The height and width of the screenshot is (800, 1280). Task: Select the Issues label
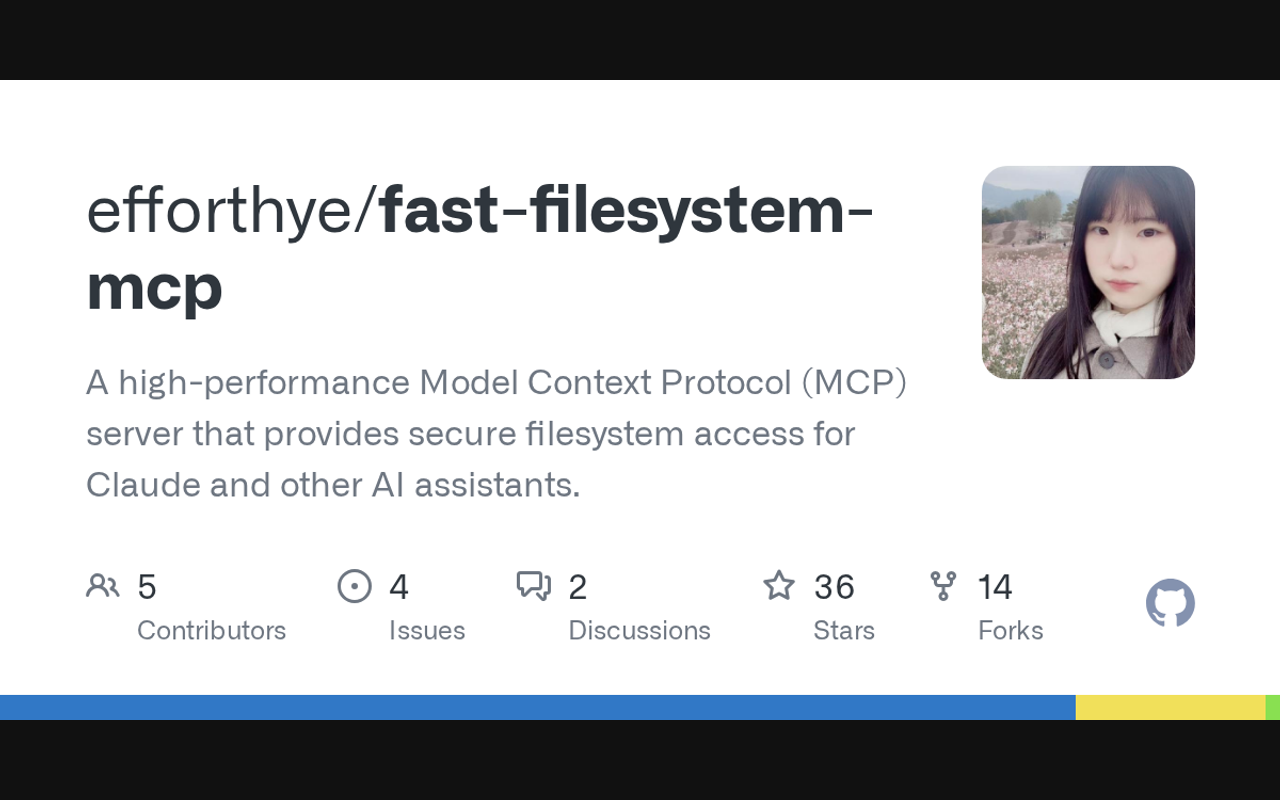[x=427, y=630]
